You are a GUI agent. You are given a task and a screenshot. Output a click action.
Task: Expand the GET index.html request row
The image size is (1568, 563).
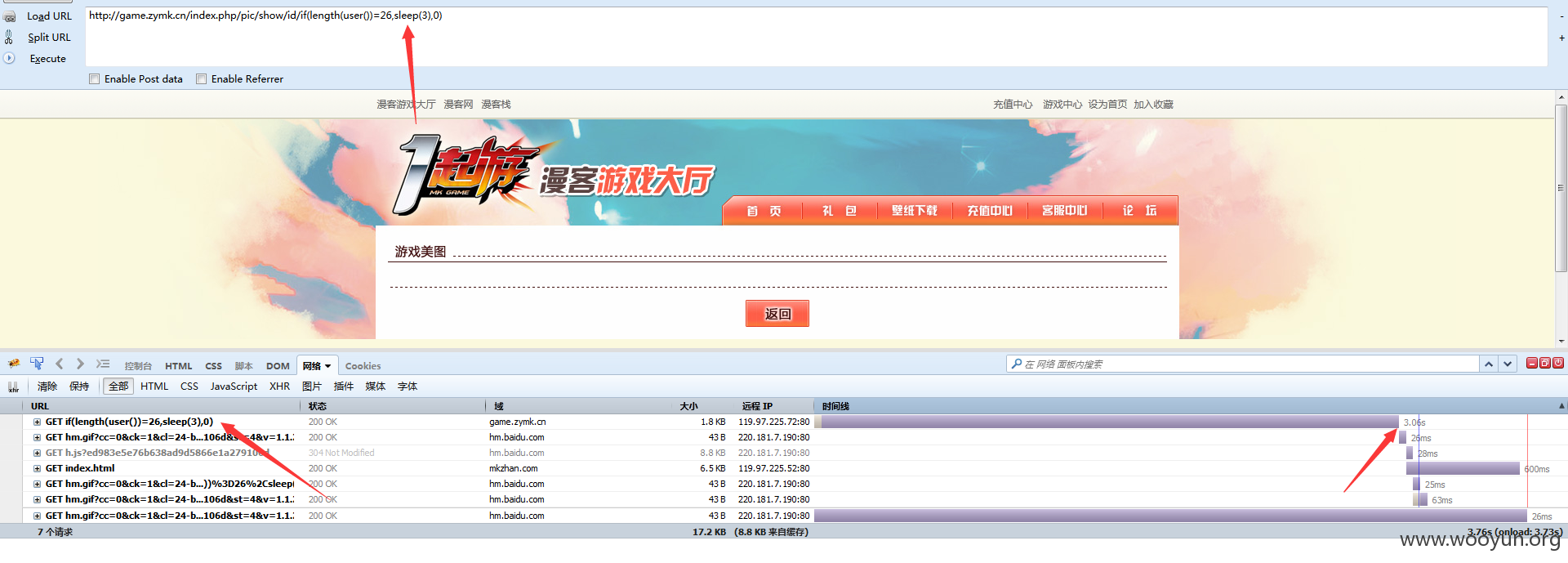(37, 469)
